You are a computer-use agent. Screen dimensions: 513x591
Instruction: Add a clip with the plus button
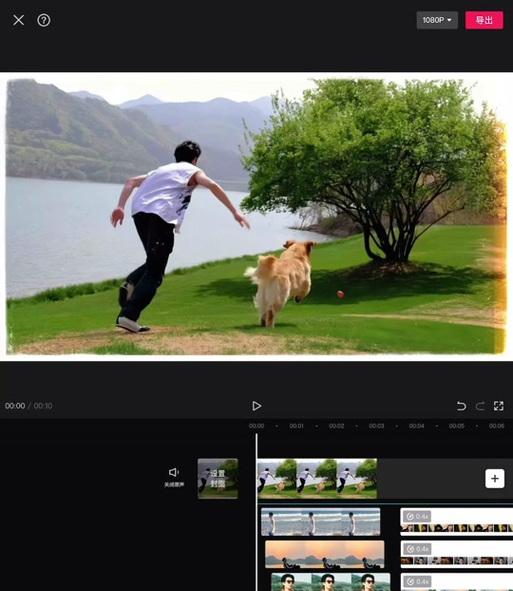point(495,479)
